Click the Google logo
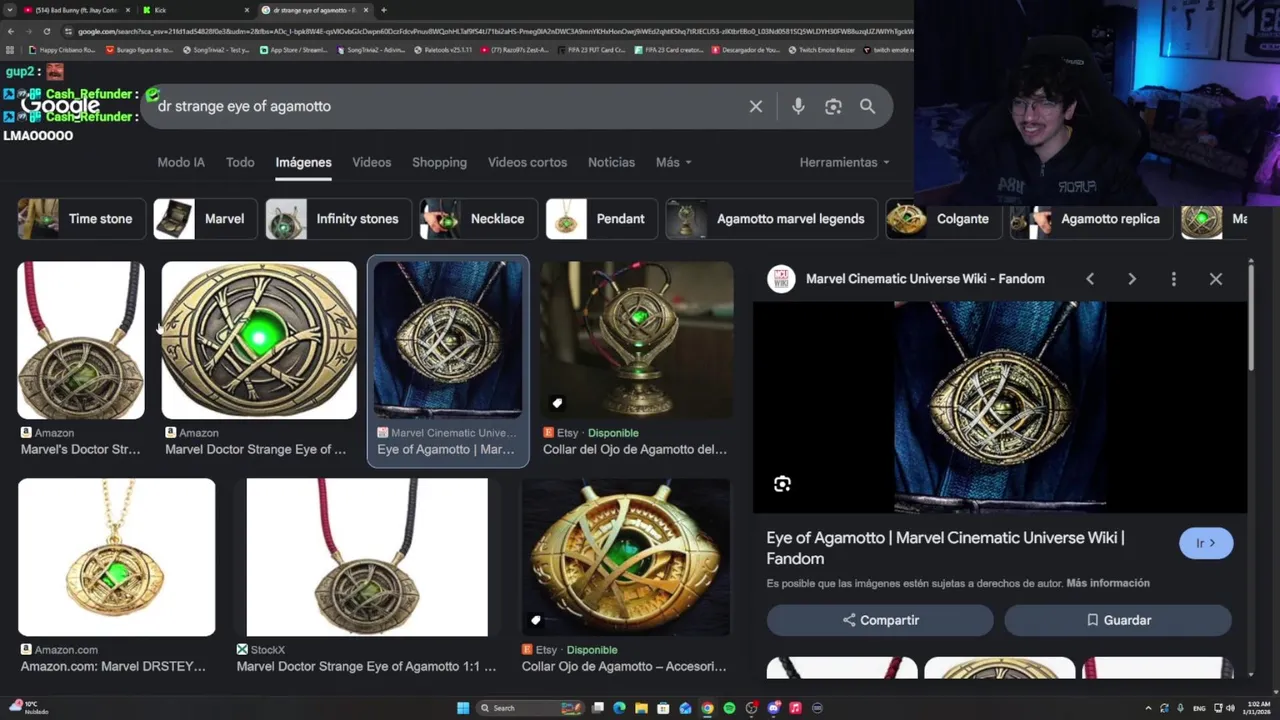Screen dimensions: 1280x720 tap(60, 106)
